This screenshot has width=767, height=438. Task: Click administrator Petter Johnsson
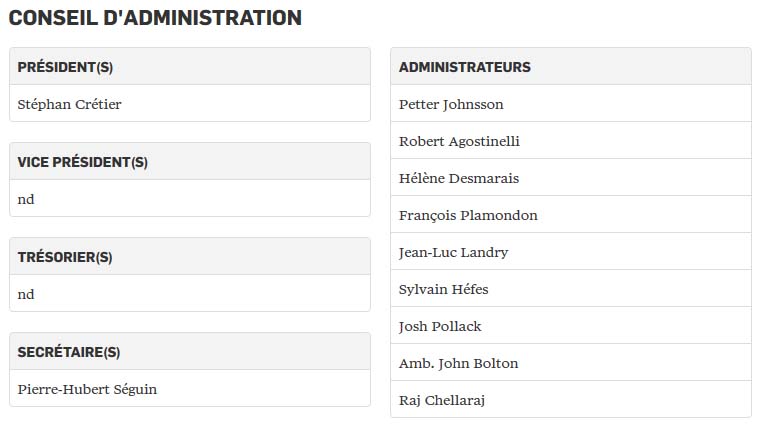[451, 104]
